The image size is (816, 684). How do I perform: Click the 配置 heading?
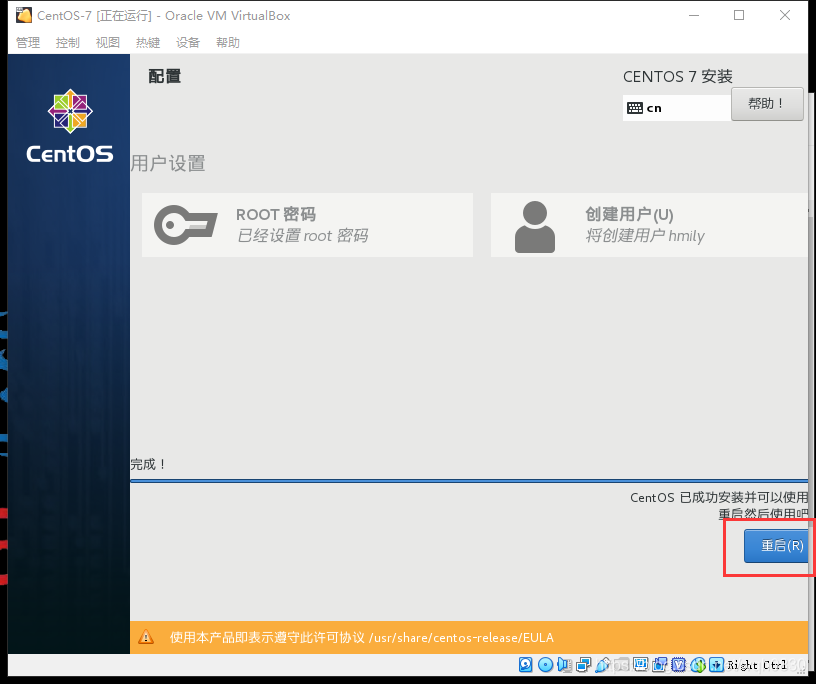click(164, 76)
